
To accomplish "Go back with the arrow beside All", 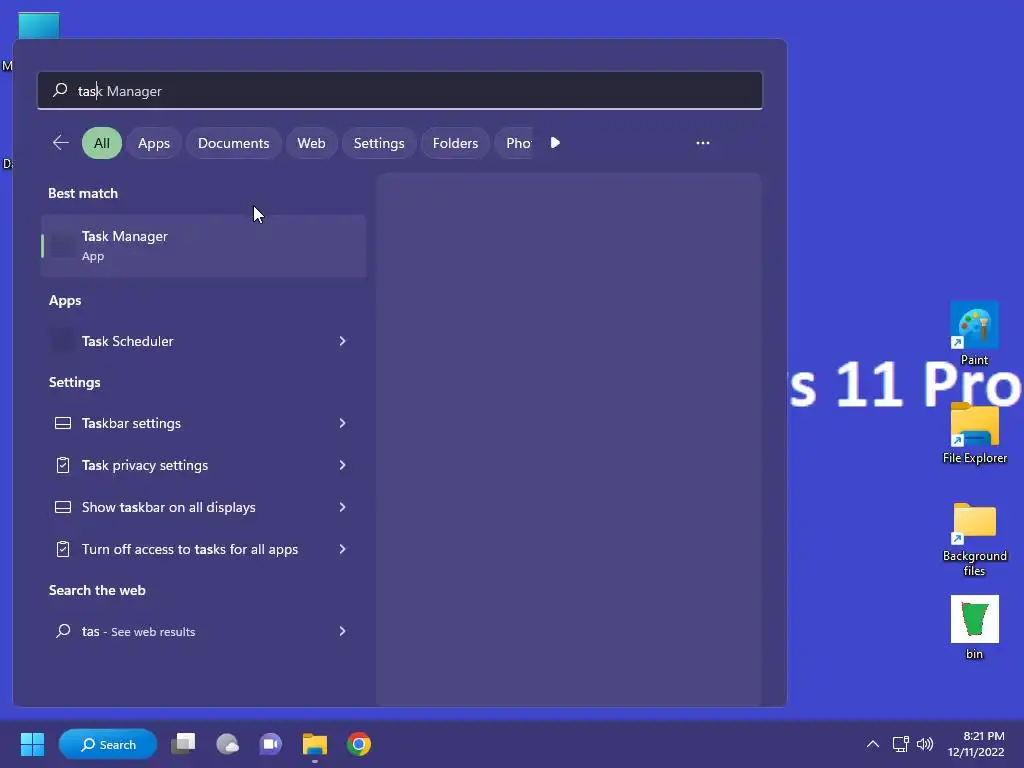I will (x=61, y=142).
